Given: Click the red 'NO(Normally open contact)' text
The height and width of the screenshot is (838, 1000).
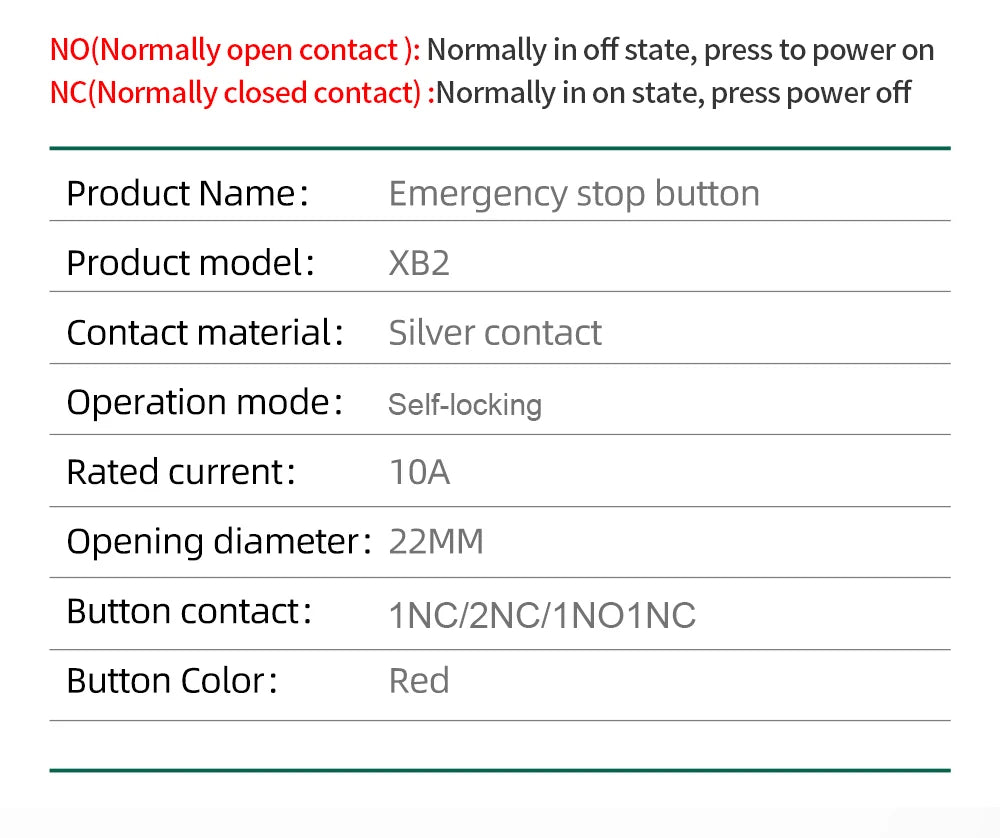Looking at the screenshot, I should tap(235, 50).
